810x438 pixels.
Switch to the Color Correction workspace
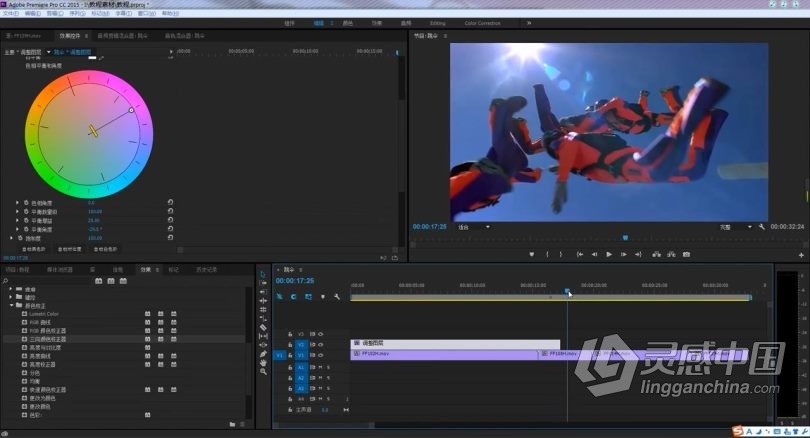(482, 23)
